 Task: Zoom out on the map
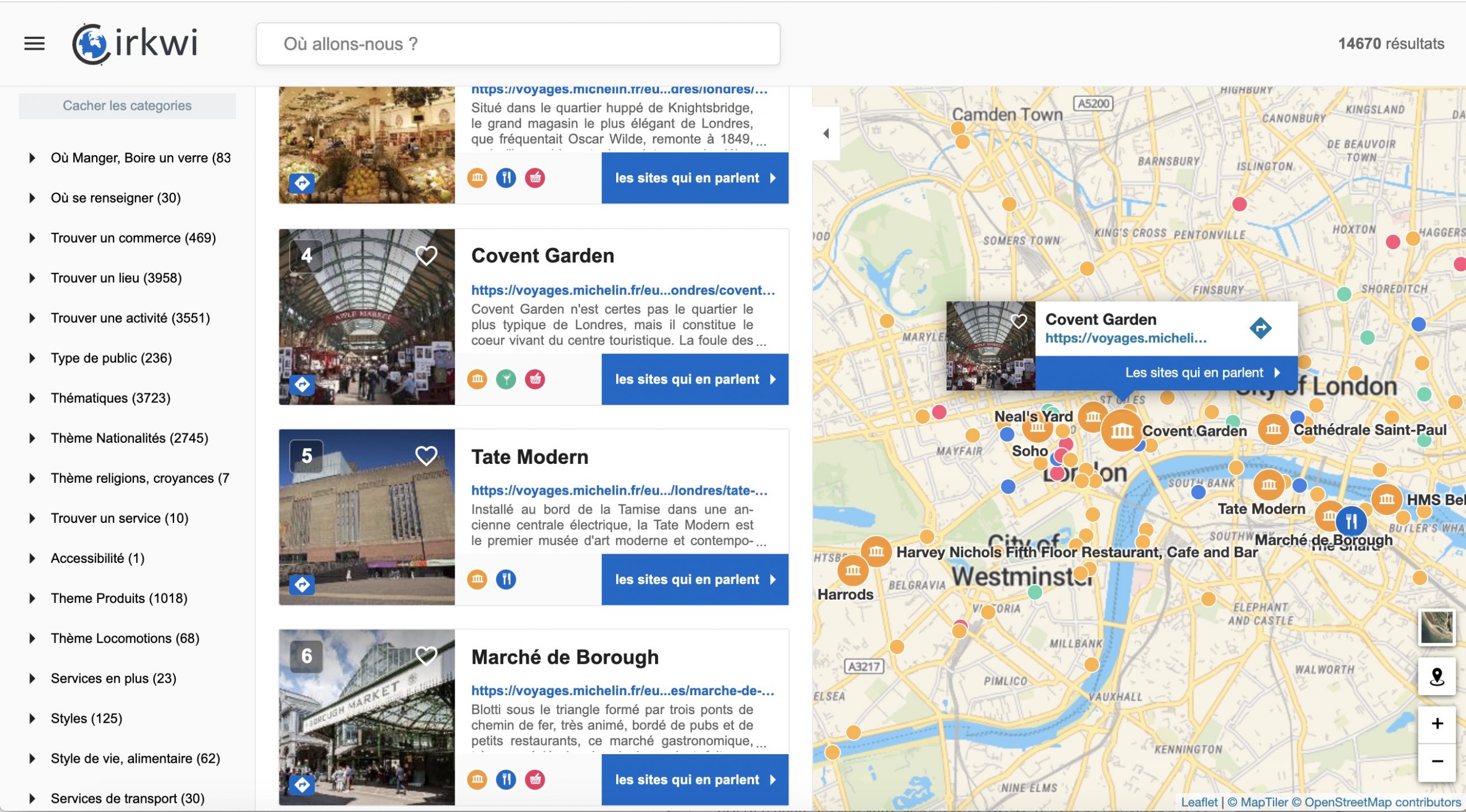(1437, 762)
